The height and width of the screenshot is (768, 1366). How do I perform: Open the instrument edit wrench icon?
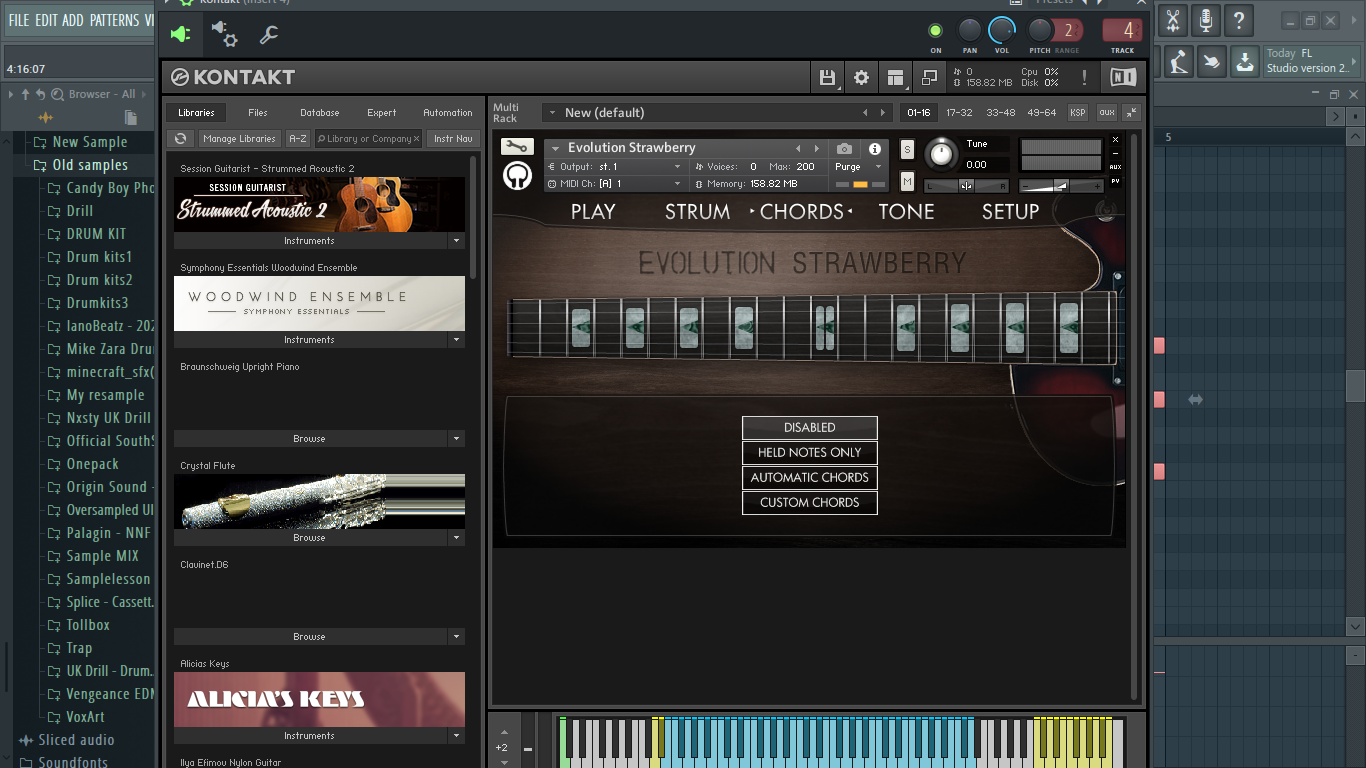[x=517, y=147]
